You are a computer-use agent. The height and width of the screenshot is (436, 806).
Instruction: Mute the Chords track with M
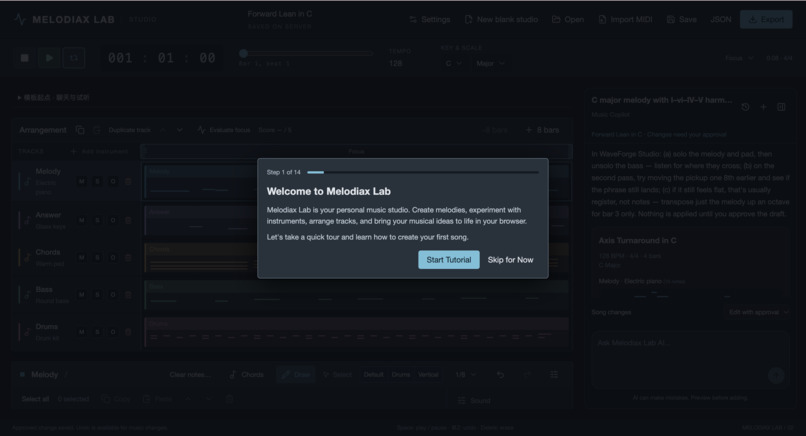coord(82,257)
